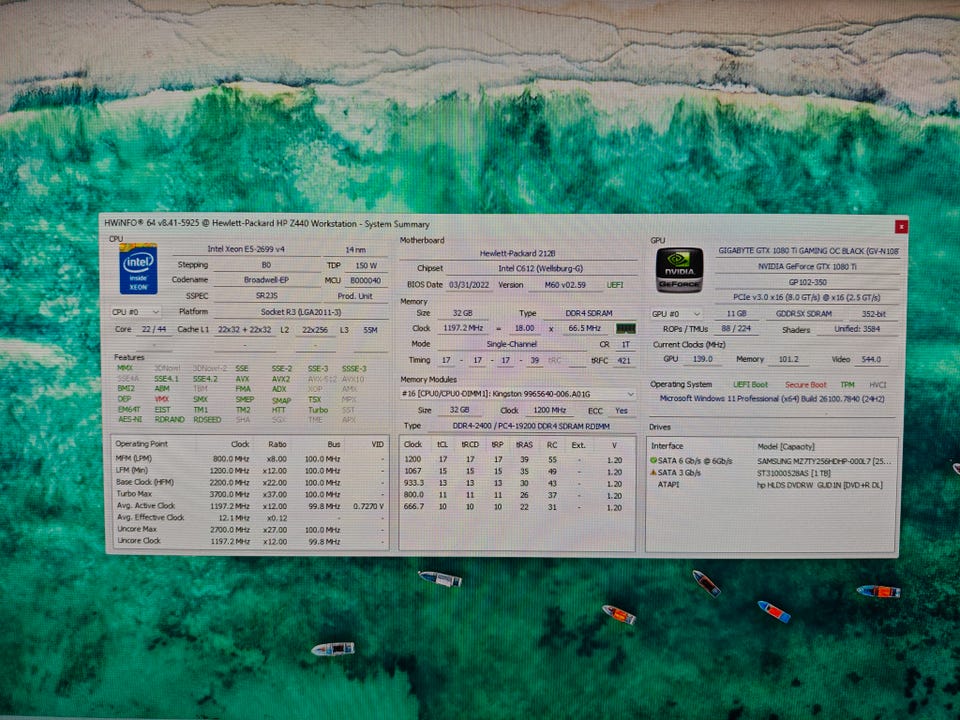
Task: Click the UEFI label beside BIOS version
Action: coord(615,285)
